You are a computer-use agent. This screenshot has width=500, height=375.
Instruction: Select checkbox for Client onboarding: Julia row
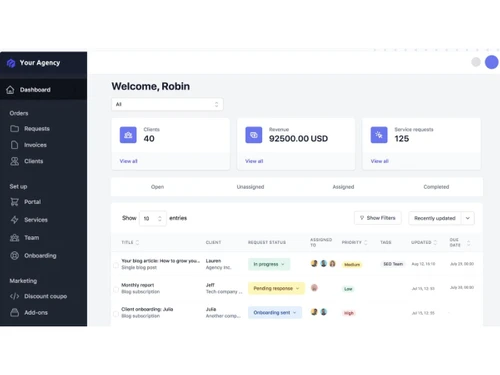pos(116,314)
